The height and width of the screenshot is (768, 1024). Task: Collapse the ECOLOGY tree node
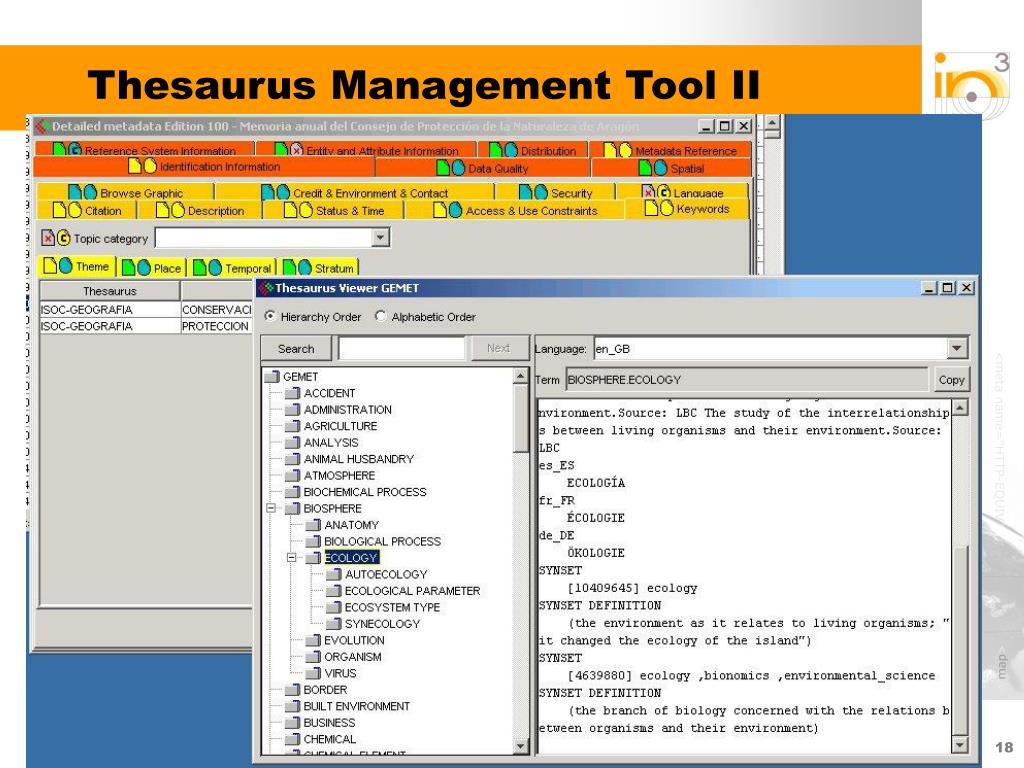291,558
